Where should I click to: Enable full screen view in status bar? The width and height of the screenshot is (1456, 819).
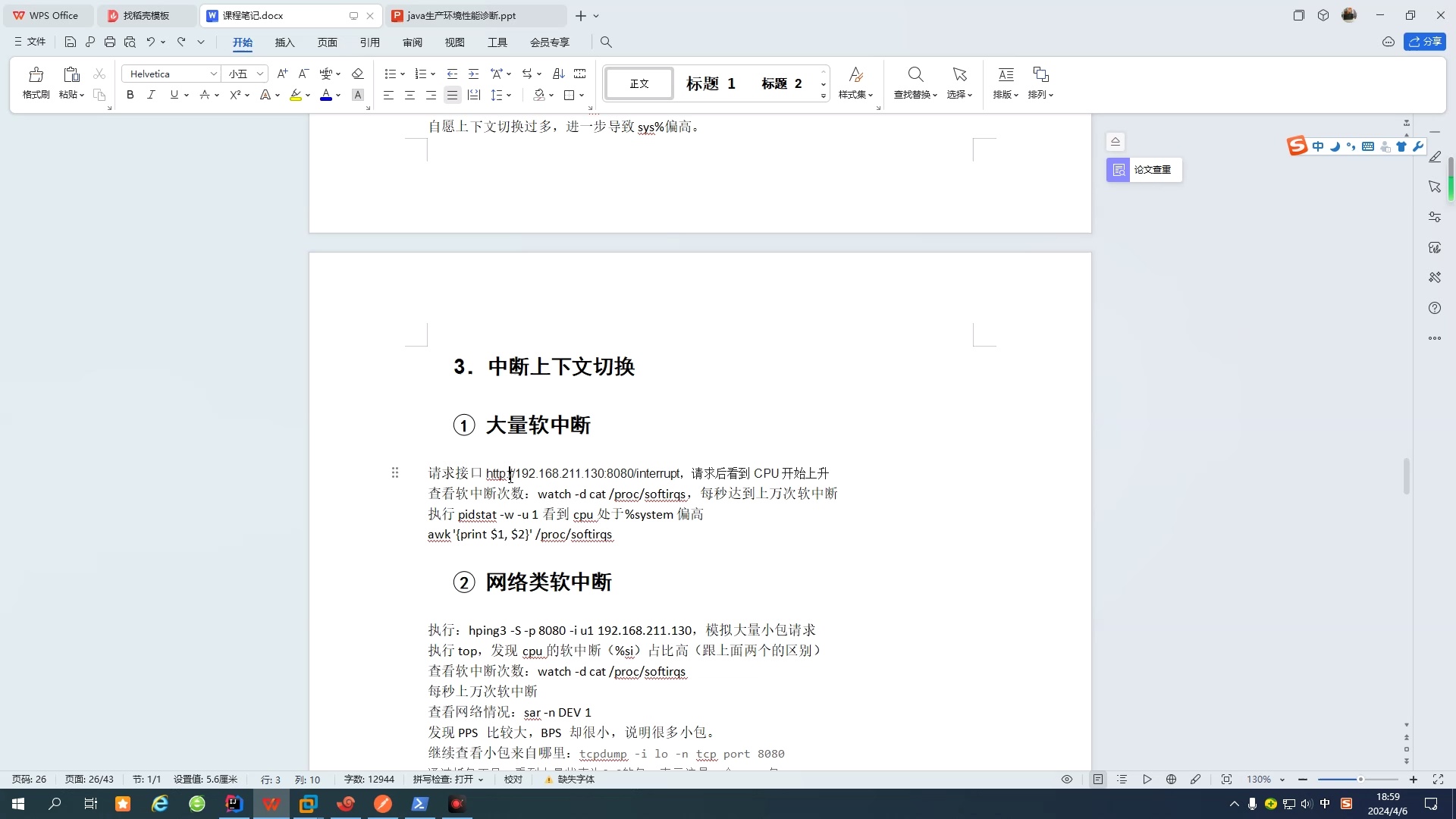coord(1439,779)
